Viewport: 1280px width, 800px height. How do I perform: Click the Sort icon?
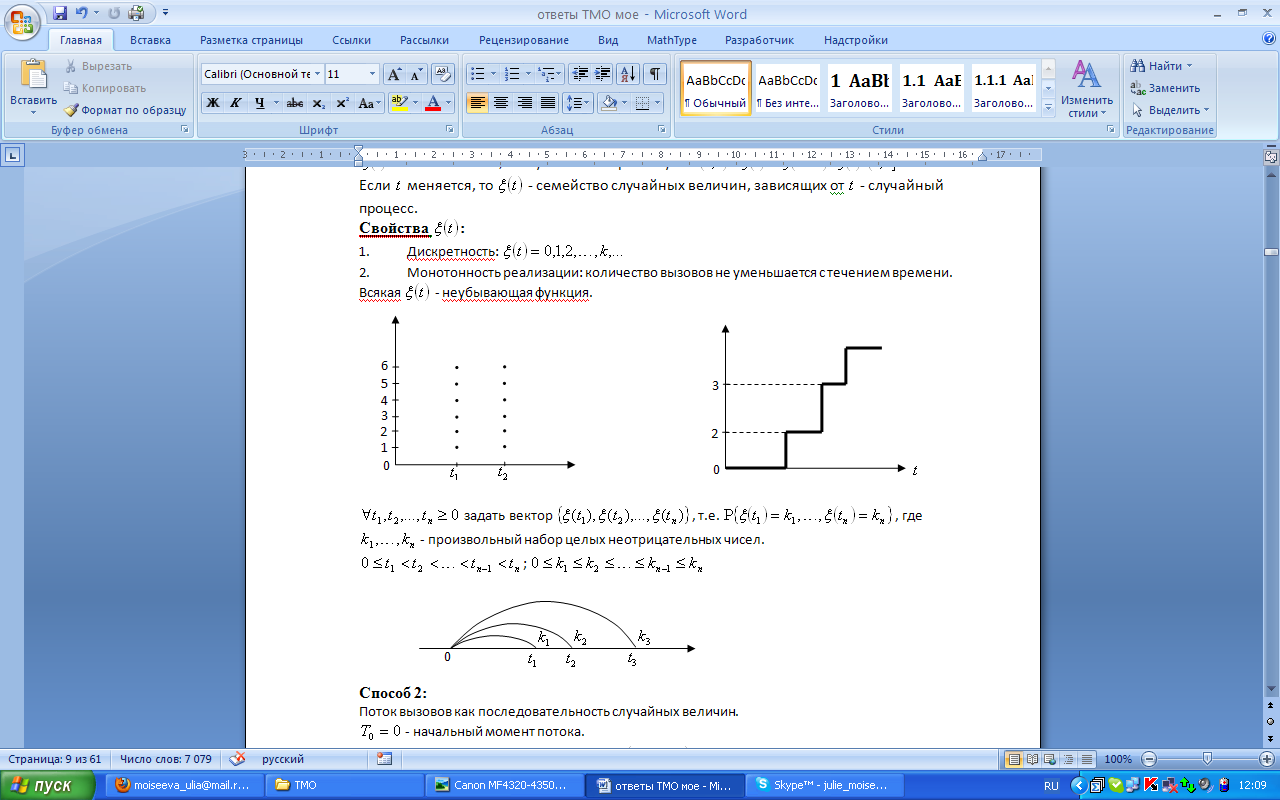[x=629, y=74]
